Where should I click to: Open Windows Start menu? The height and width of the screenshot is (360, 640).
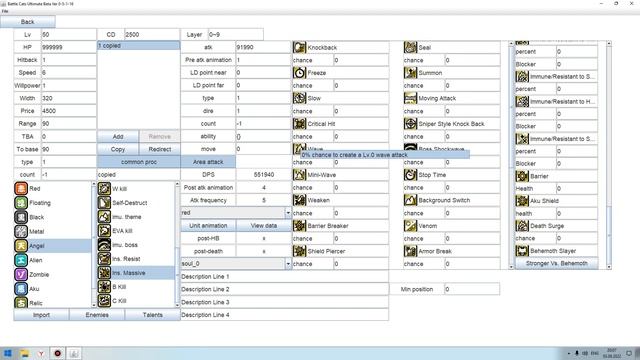click(8, 353)
